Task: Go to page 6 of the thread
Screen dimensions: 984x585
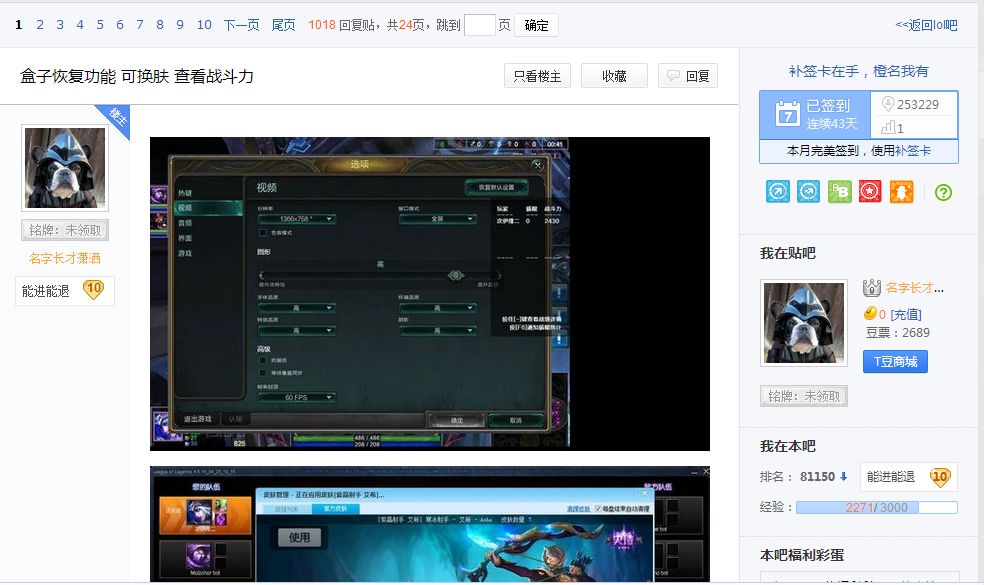Action: coord(120,24)
